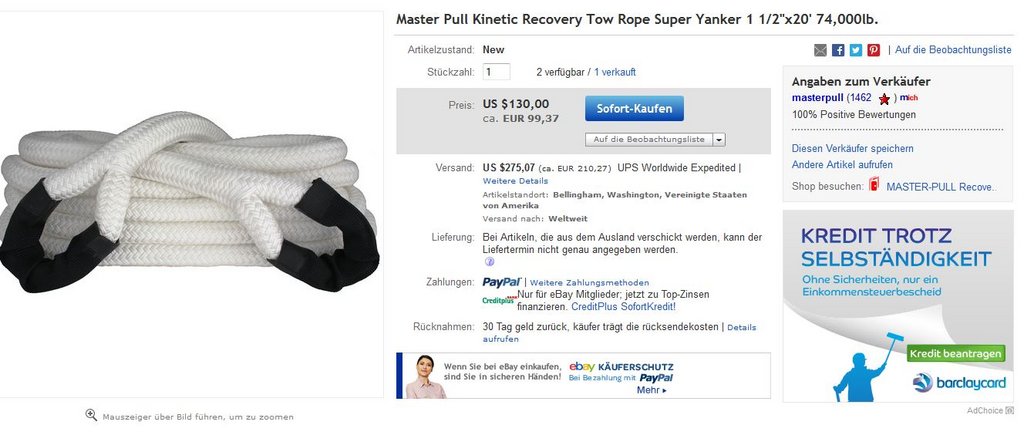Image resolution: width=1024 pixels, height=442 pixels.
Task: Share this item on Twitter
Action: tap(856, 50)
